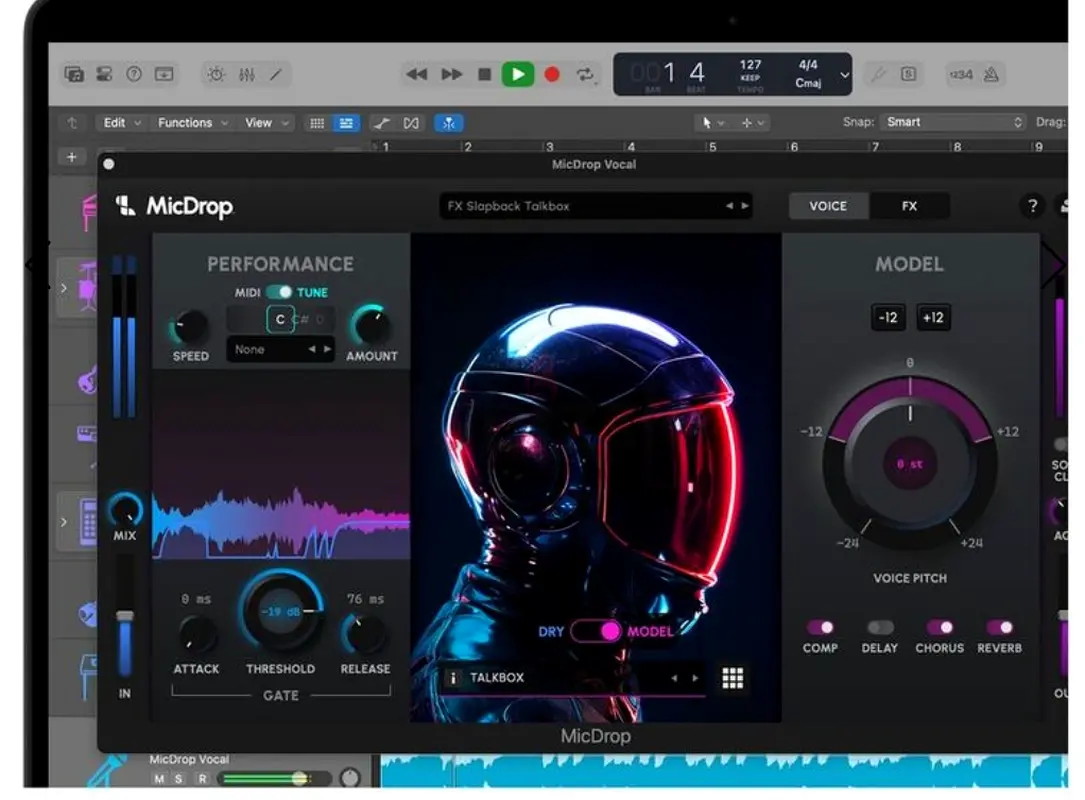Click the MicDrop Vocal track volume slider
This screenshot has height=800, width=1085.
tap(275, 779)
